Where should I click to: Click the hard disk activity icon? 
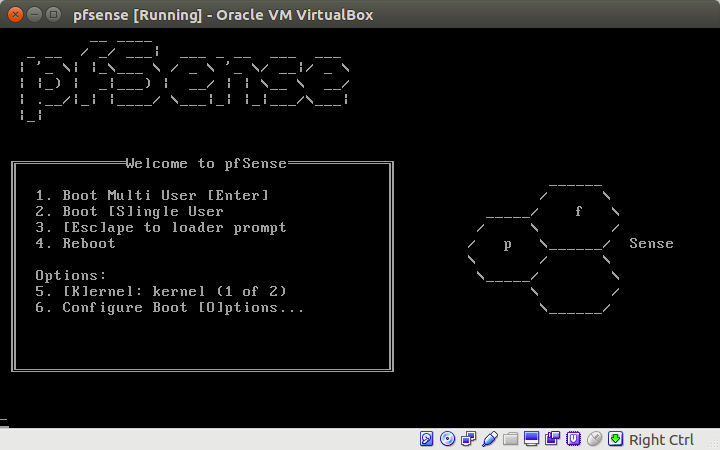click(426, 439)
